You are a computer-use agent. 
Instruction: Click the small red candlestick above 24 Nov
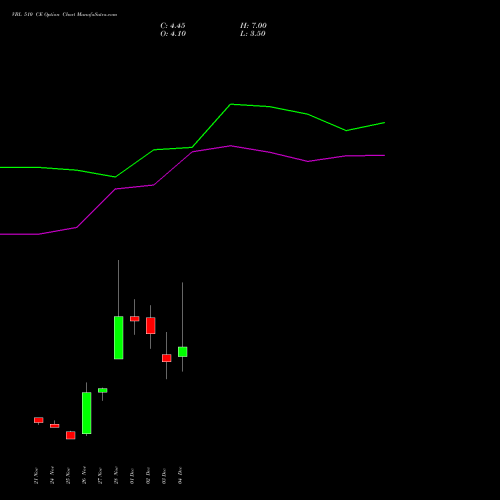[x=55, y=426]
